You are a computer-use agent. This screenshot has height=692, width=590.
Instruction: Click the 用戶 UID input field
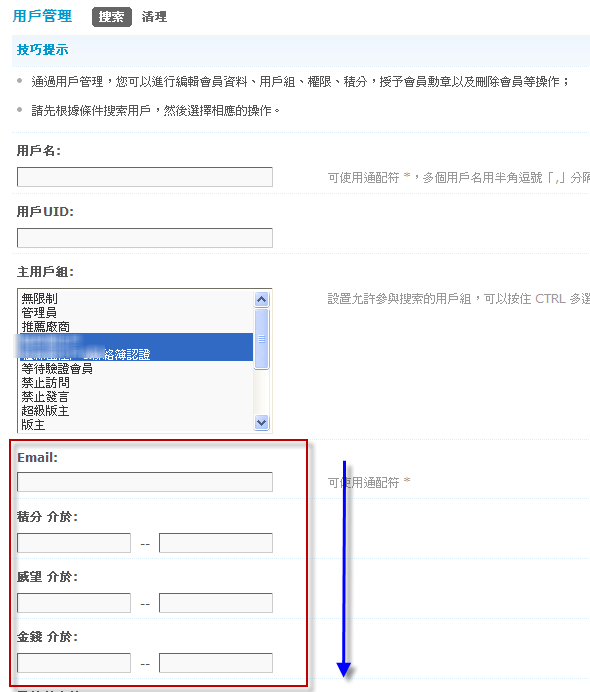[x=145, y=238]
